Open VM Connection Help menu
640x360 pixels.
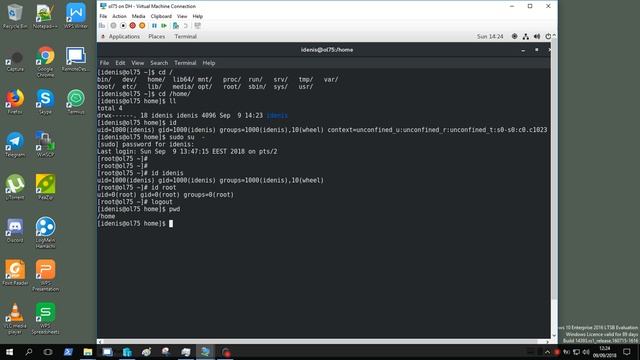coord(198,16)
